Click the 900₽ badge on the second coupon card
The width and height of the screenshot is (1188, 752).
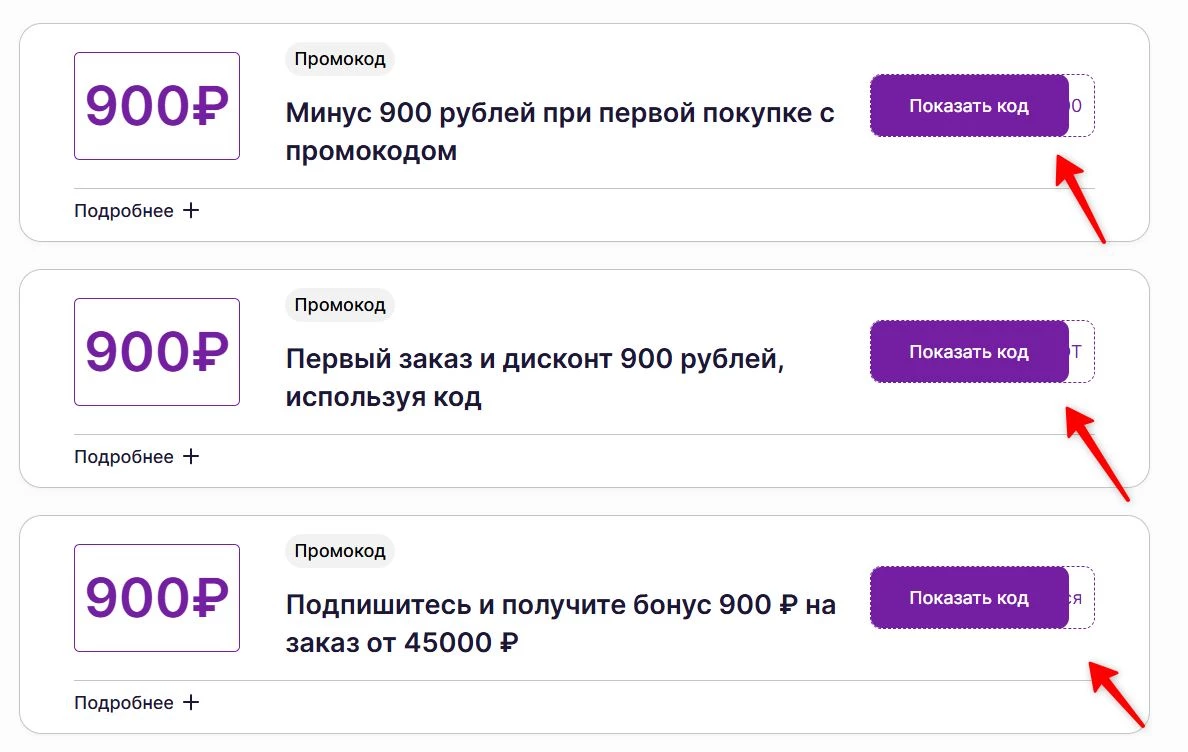(x=156, y=351)
